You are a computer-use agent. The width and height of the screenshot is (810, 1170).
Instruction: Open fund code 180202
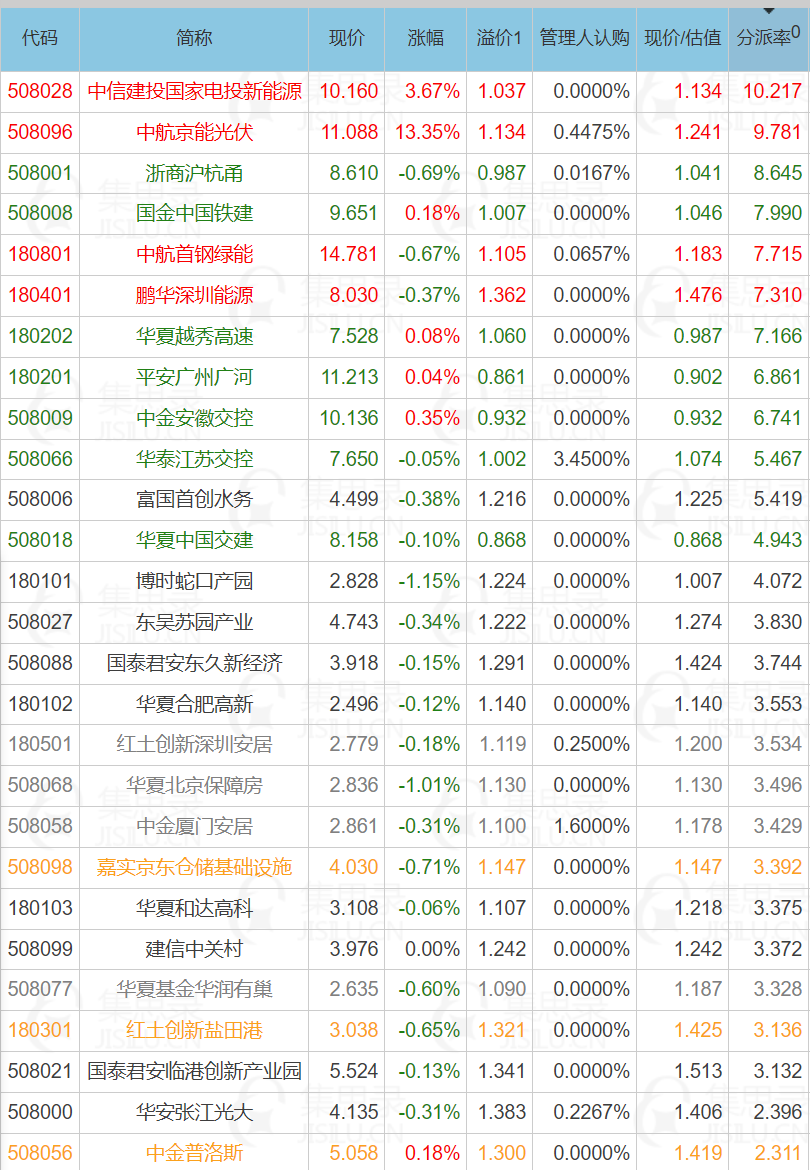pyautogui.click(x=40, y=337)
